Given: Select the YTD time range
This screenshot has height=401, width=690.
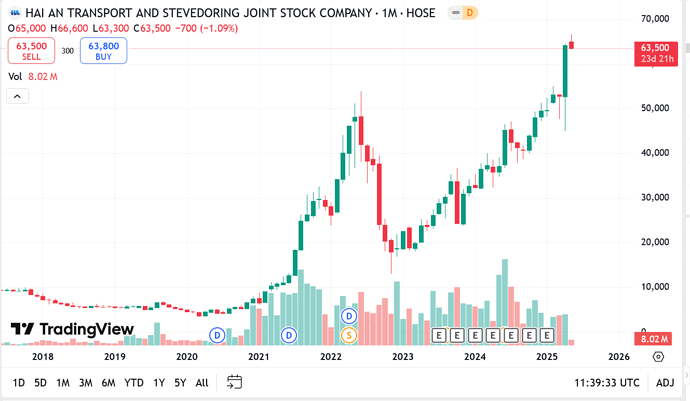Looking at the screenshot, I should click(x=134, y=383).
